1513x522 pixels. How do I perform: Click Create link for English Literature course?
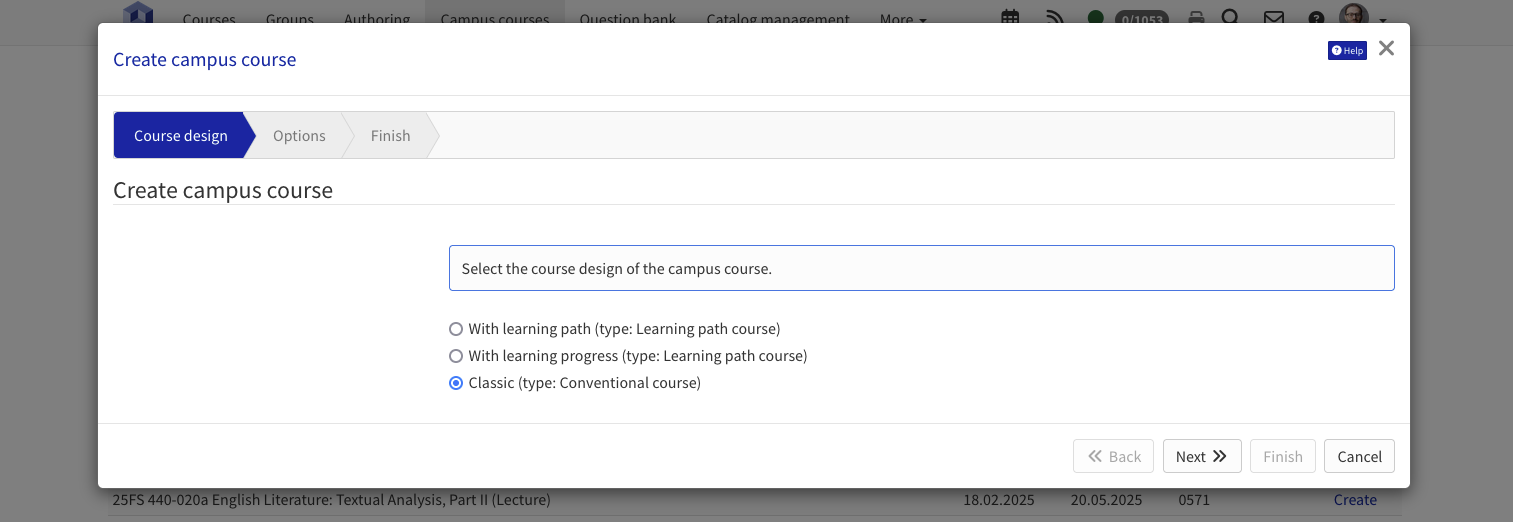(1355, 500)
